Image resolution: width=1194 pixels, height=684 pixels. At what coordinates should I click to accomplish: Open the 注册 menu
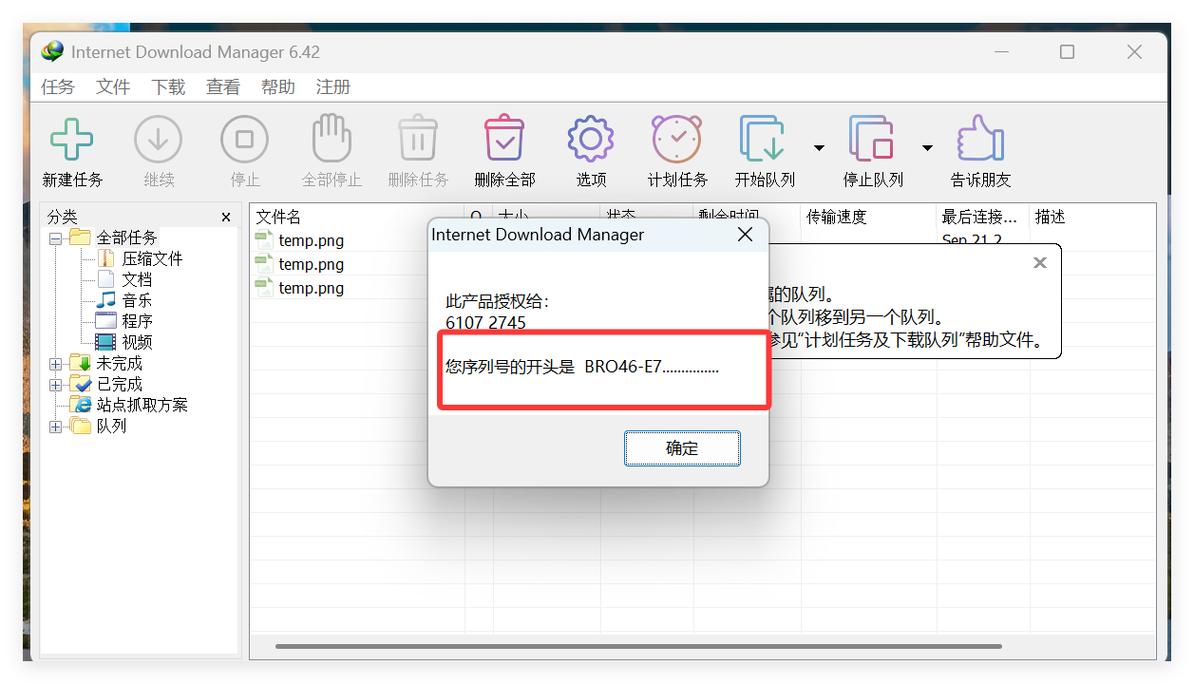click(333, 87)
